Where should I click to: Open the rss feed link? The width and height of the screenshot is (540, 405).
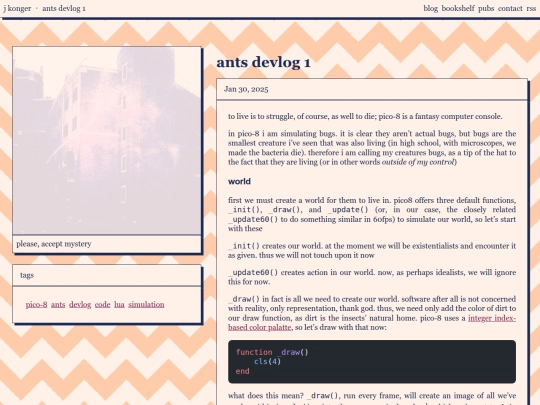531,8
